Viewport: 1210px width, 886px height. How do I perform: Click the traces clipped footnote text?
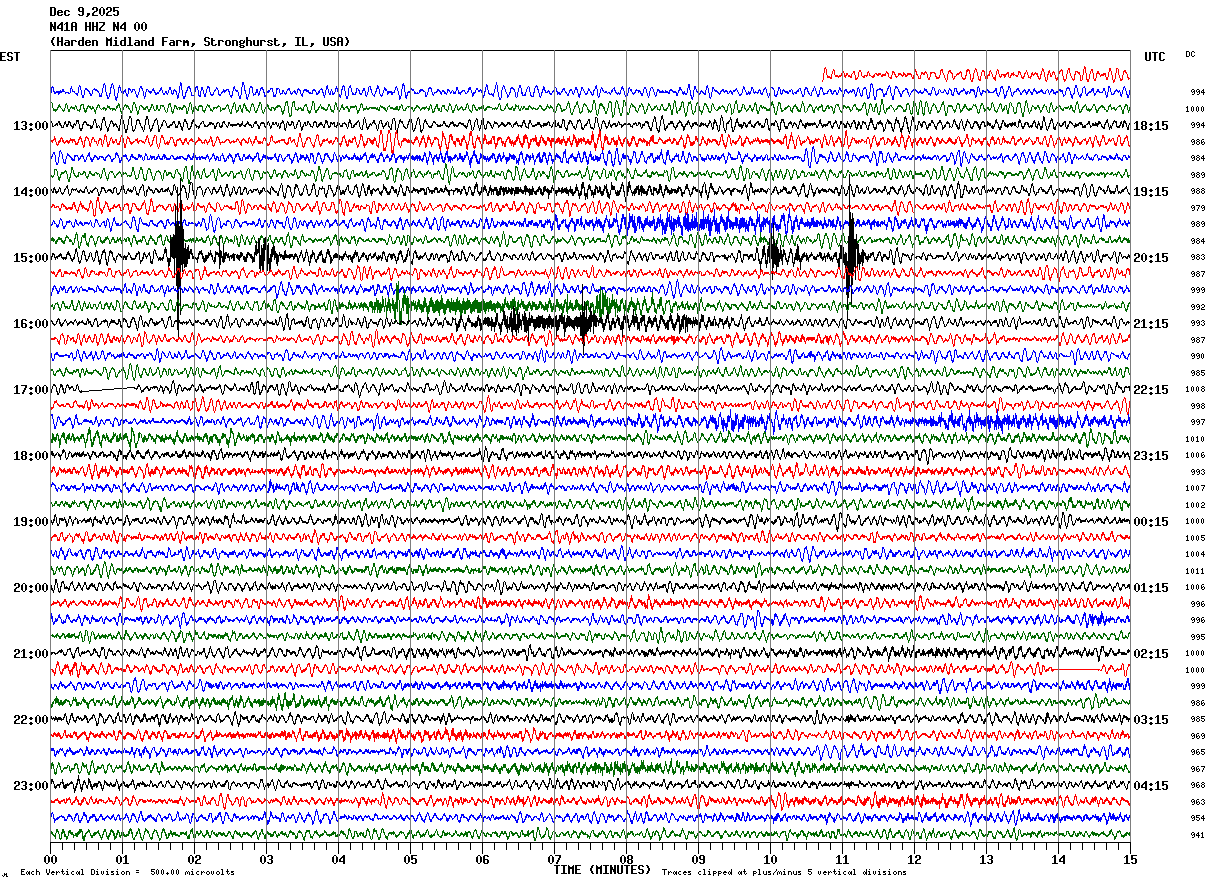click(x=784, y=872)
